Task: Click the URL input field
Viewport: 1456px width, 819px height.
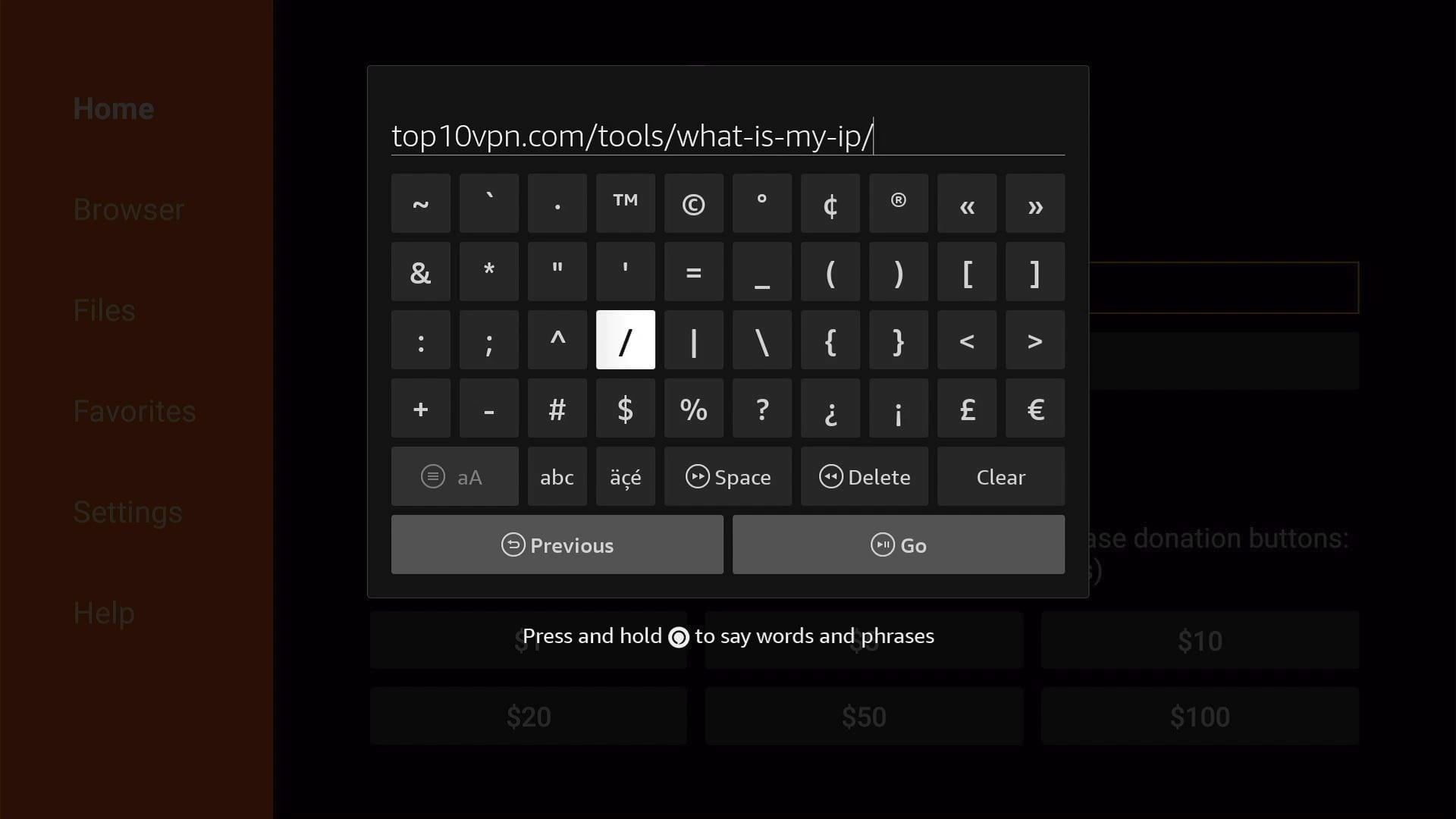Action: 728,135
